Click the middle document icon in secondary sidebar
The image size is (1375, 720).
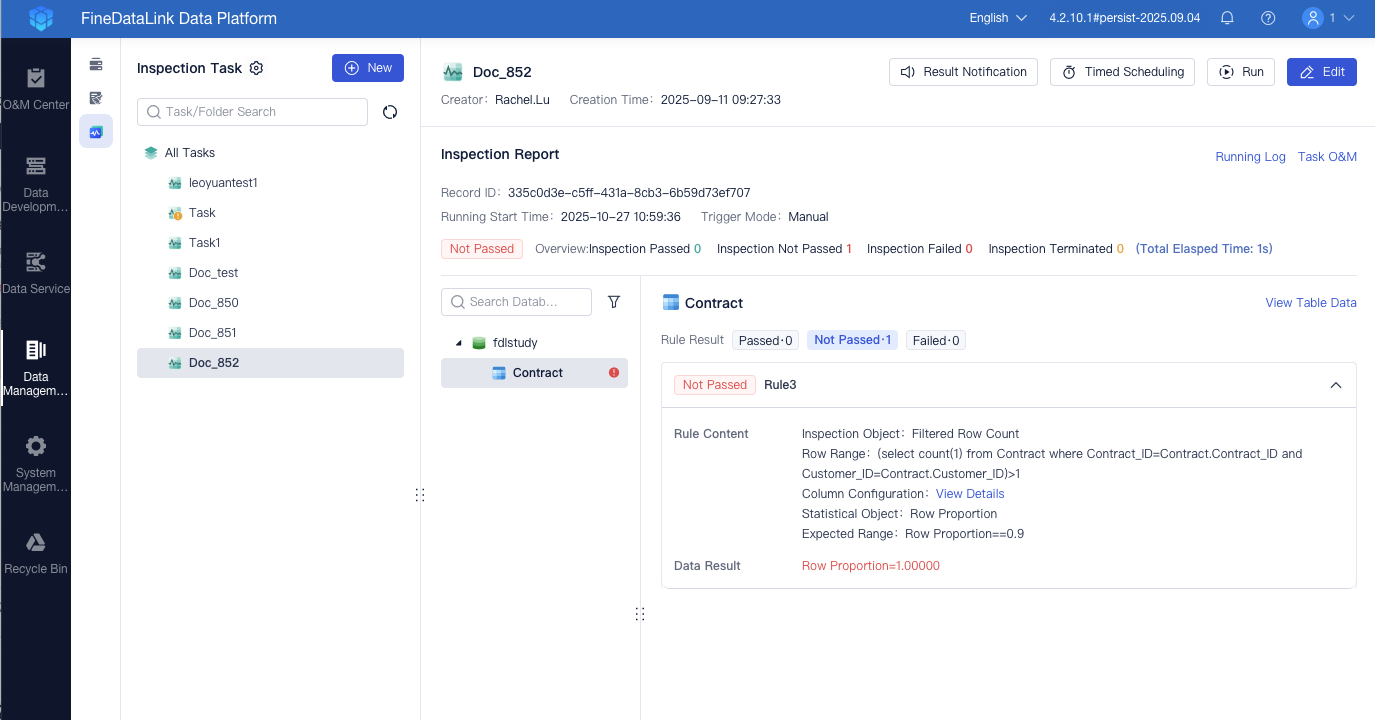(96, 98)
